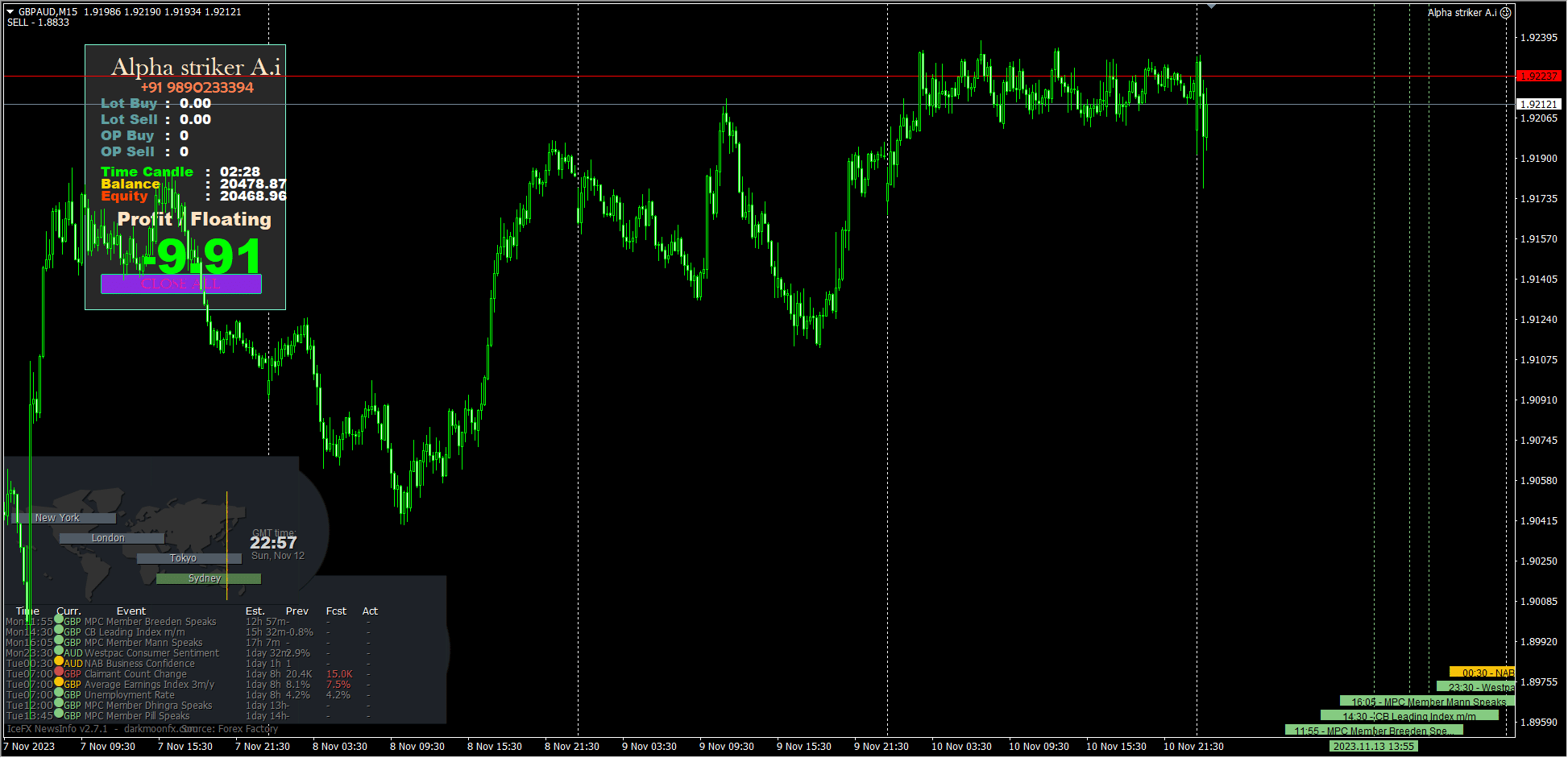This screenshot has width=1568, height=758.
Task: Click the Tokyo session bar
Action: pyautogui.click(x=189, y=558)
